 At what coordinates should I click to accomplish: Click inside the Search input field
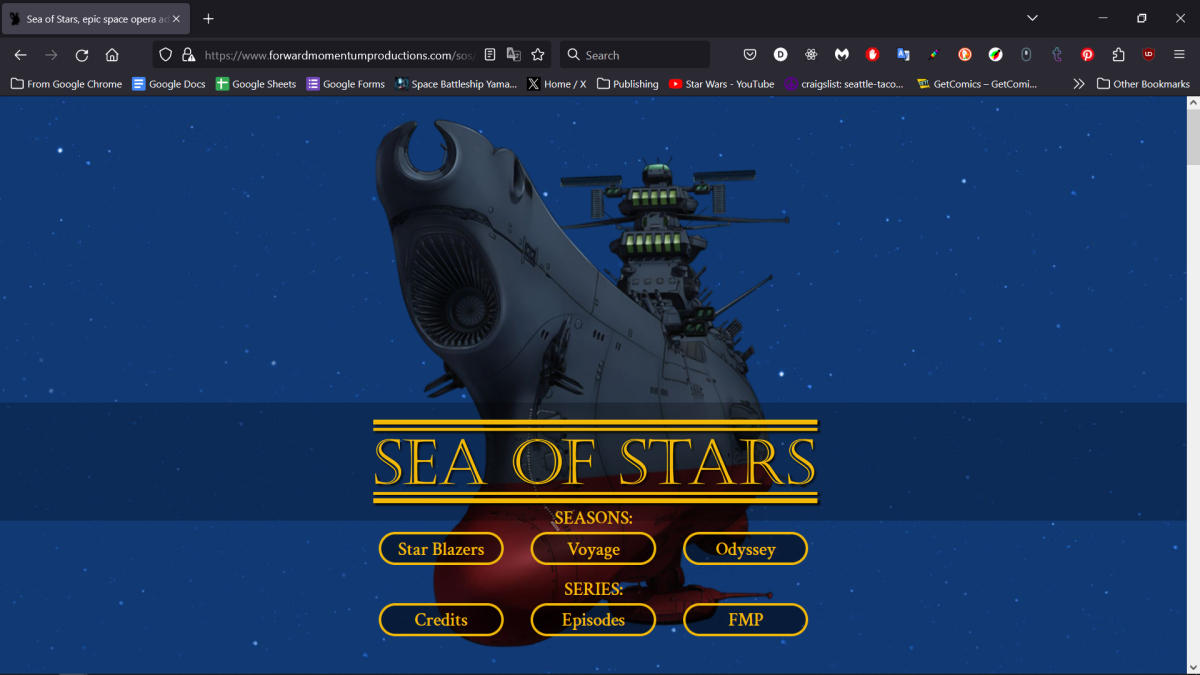640,55
